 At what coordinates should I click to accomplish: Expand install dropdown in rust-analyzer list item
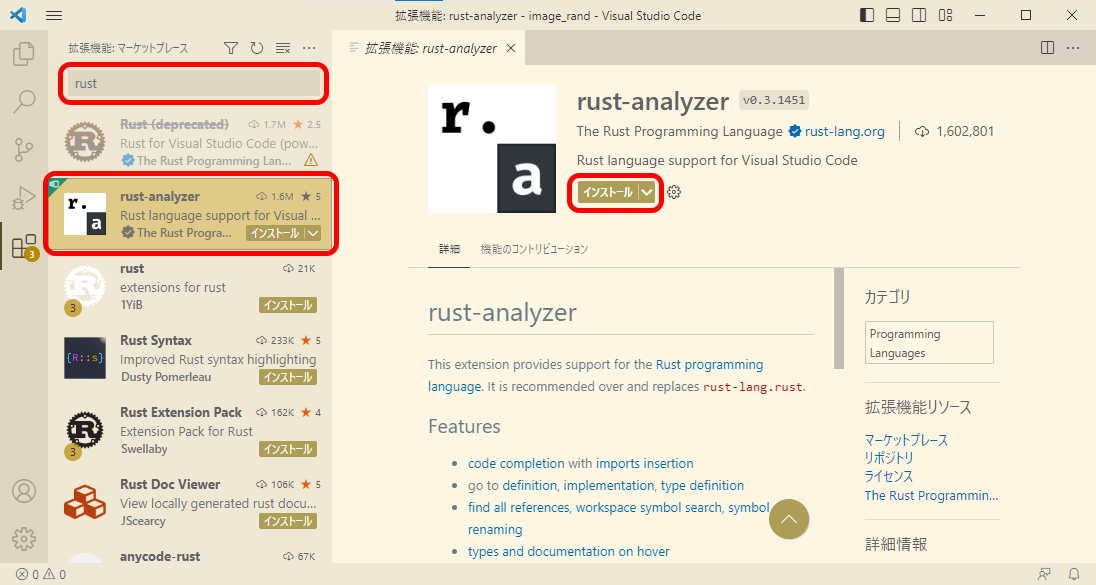(x=313, y=233)
